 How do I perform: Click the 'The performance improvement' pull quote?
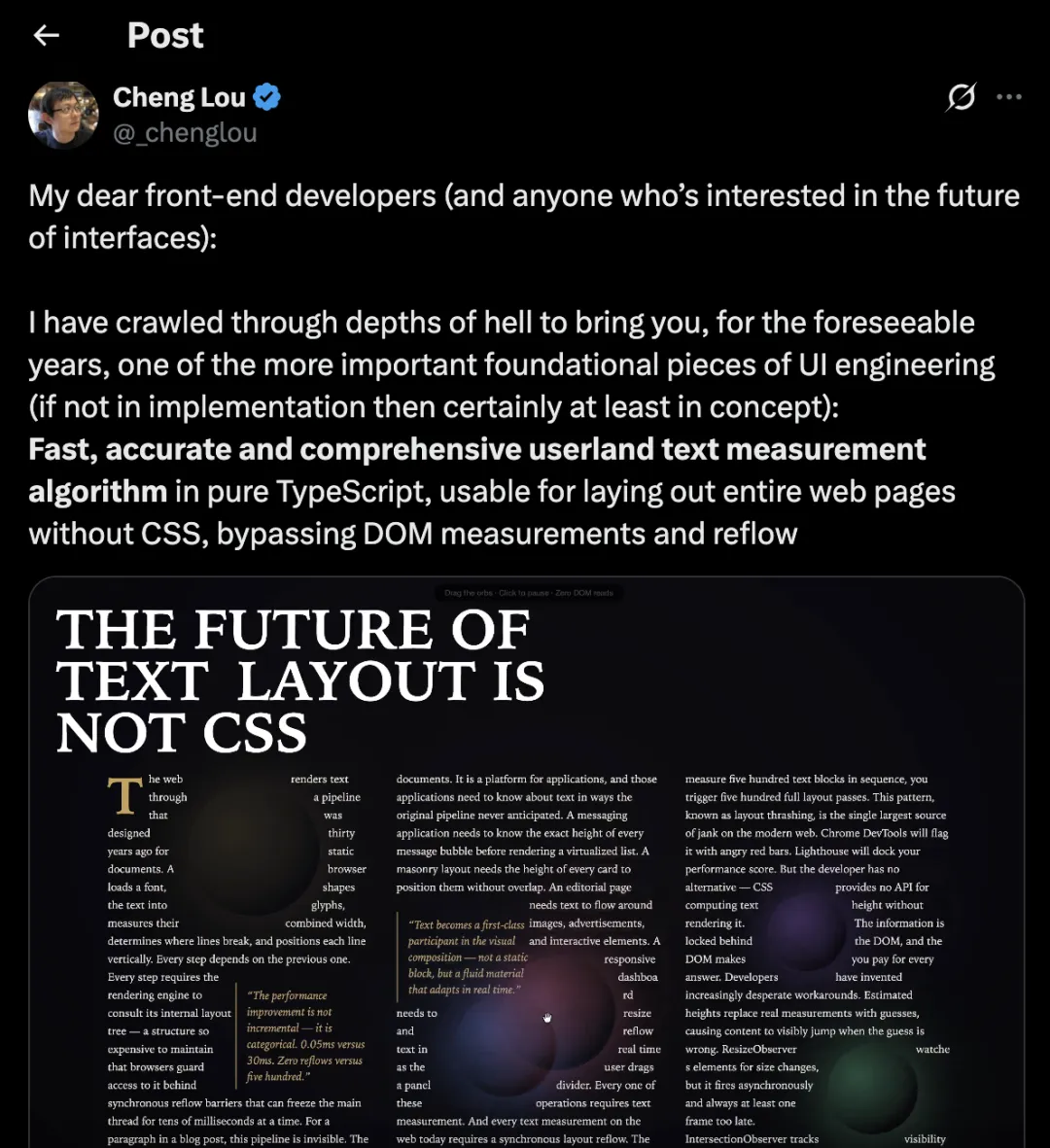point(304,1036)
